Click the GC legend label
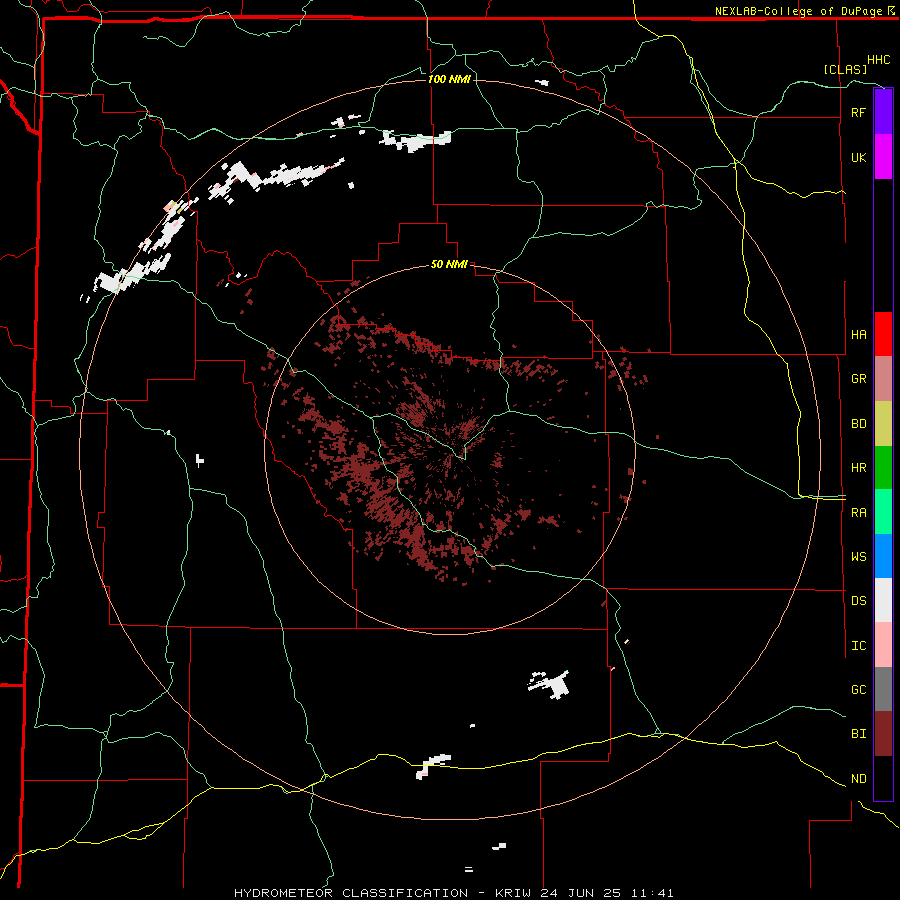Image resolution: width=900 pixels, height=900 pixels. click(x=858, y=690)
